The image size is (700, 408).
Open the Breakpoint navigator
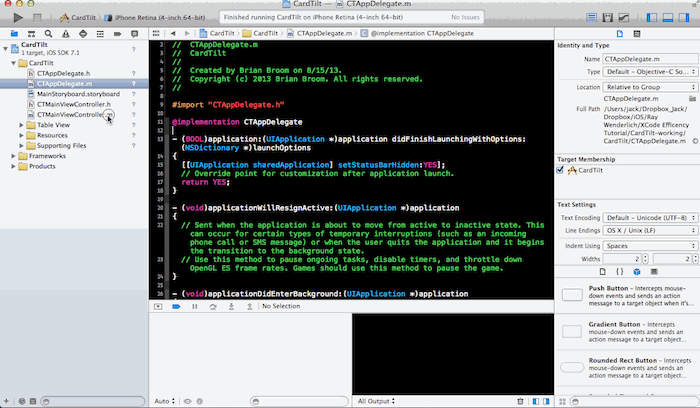click(x=117, y=34)
